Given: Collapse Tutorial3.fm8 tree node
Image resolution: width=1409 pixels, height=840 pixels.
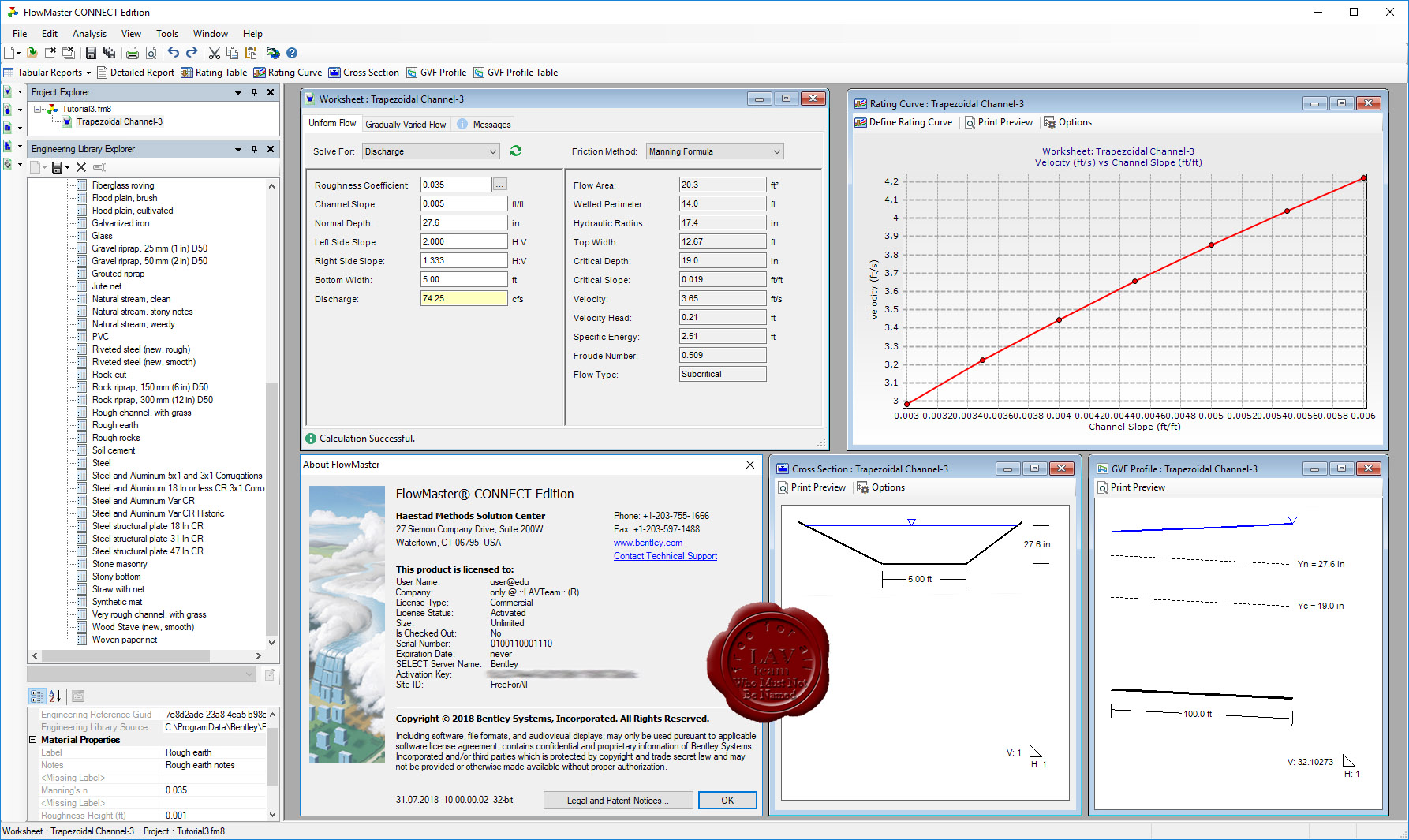Looking at the screenshot, I should [x=37, y=109].
